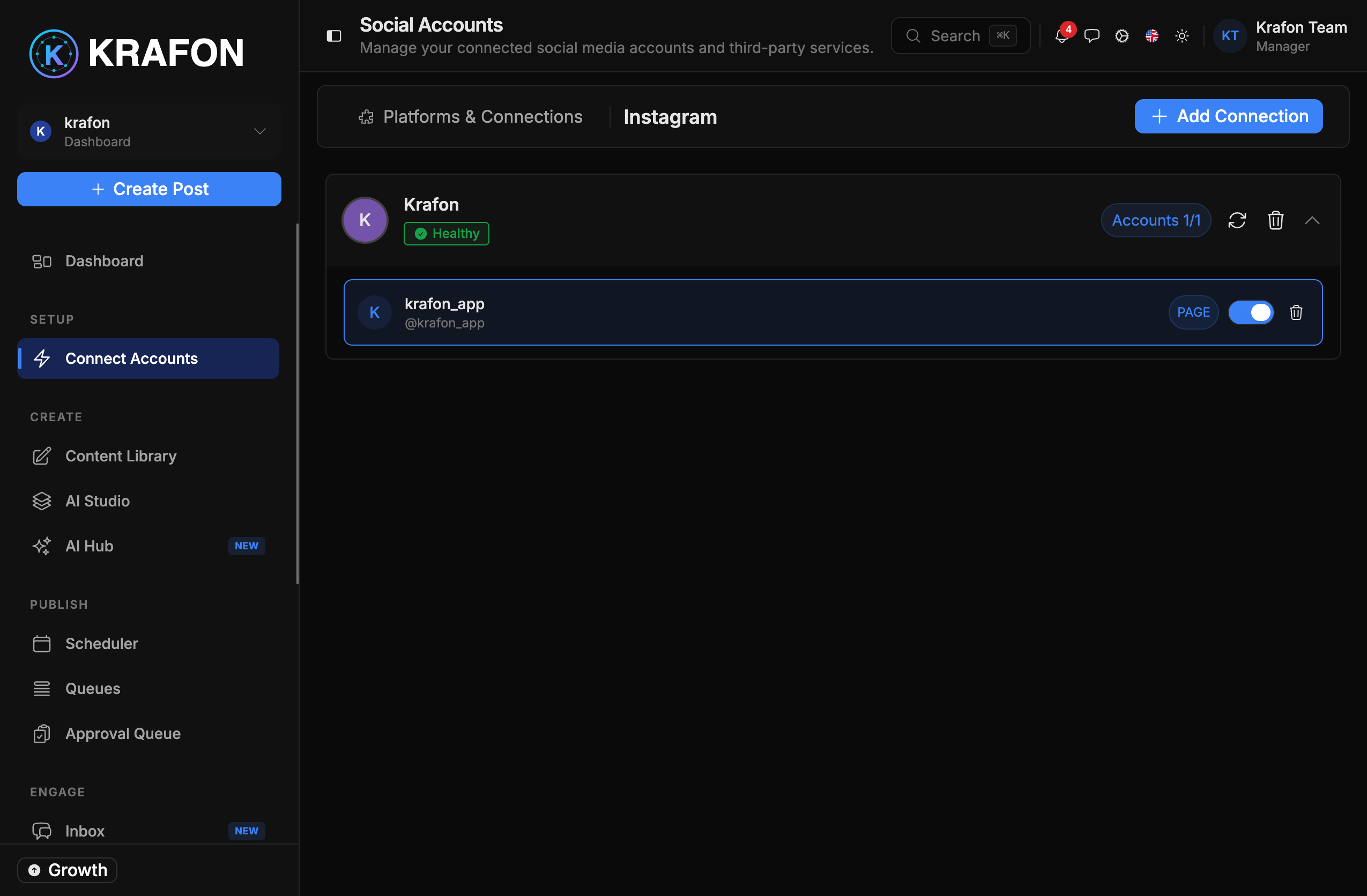This screenshot has width=1367, height=896.
Task: Click the @krafon_app handle text
Action: [444, 323]
